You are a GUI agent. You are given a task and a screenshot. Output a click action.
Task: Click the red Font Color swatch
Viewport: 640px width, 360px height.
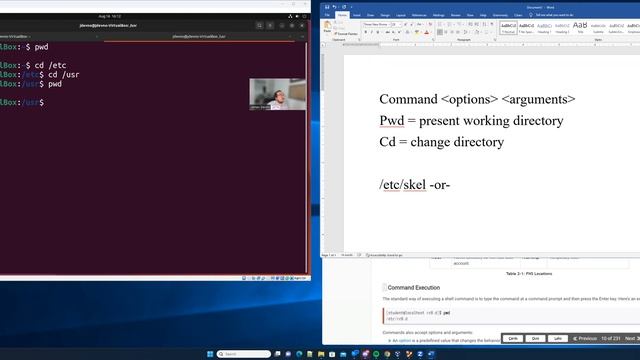pos(427,32)
